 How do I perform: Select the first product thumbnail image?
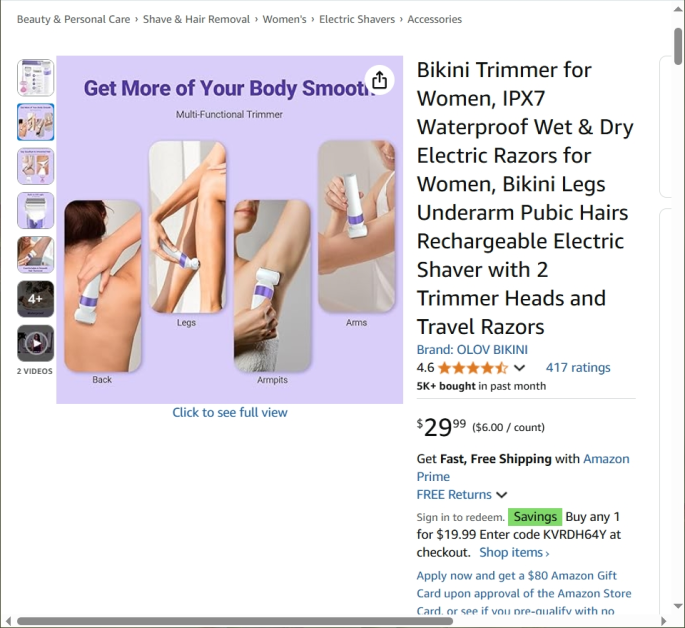[x=36, y=78]
